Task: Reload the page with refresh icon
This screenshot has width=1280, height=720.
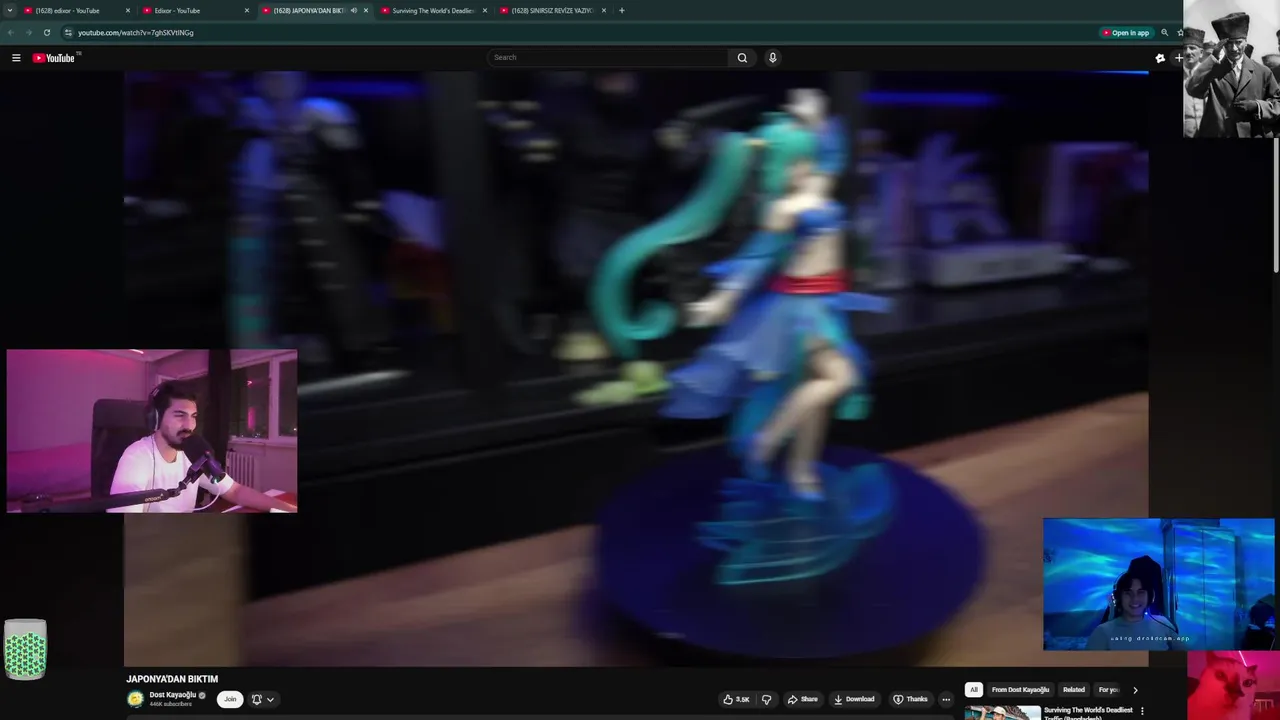Action: tap(46, 33)
